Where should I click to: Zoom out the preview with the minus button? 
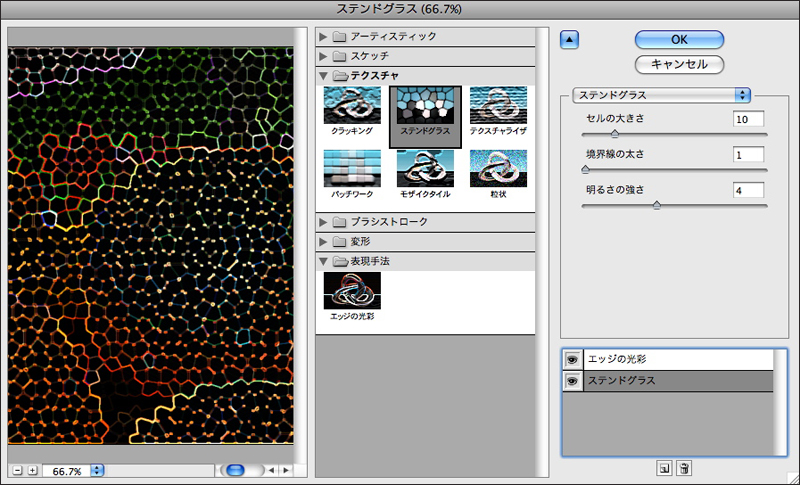click(18, 470)
